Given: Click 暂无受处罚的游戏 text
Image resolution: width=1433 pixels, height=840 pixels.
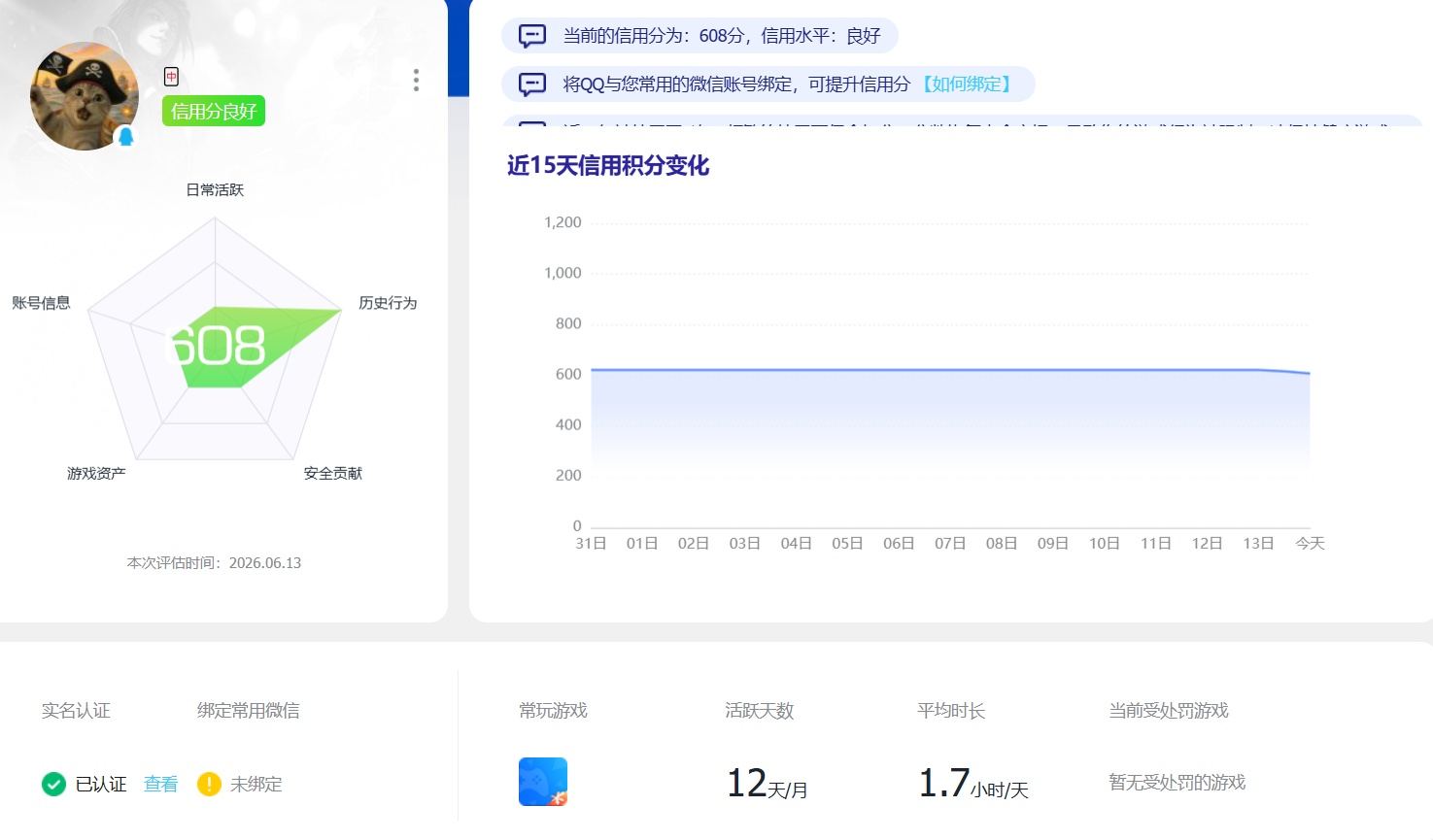Looking at the screenshot, I should click(x=1177, y=783).
